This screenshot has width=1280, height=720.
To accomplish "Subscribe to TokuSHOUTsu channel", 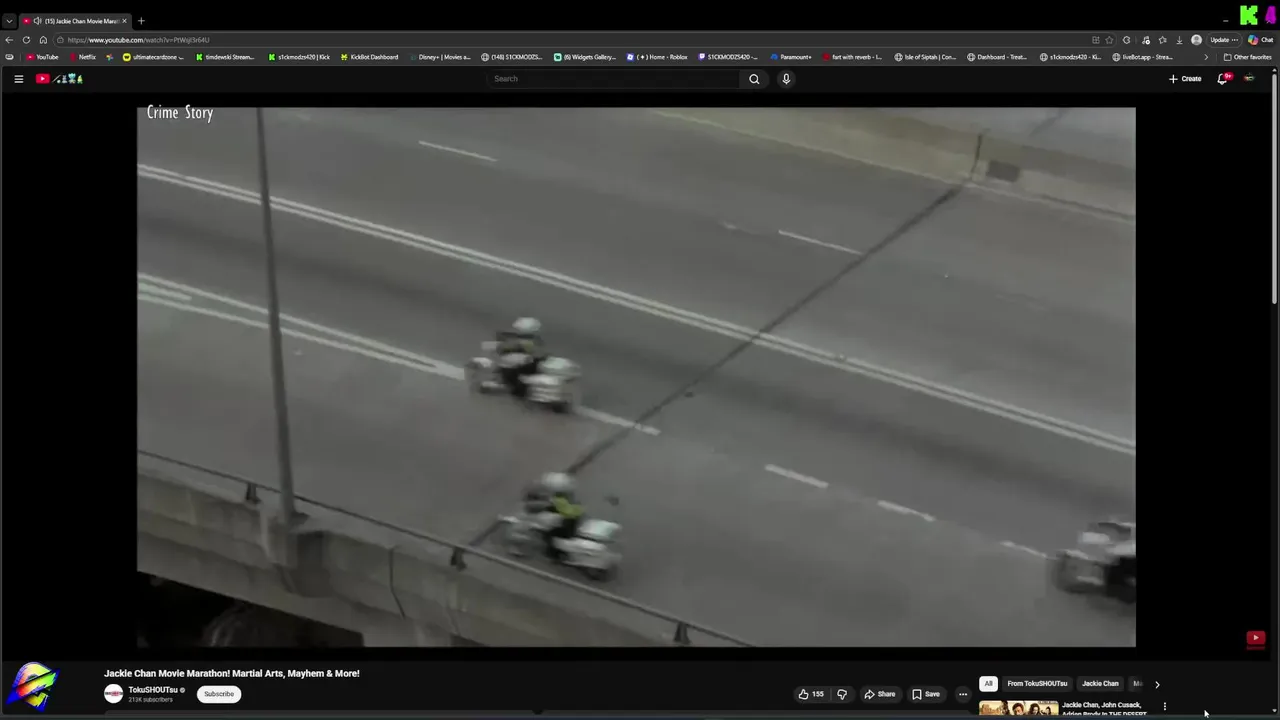I will (219, 694).
